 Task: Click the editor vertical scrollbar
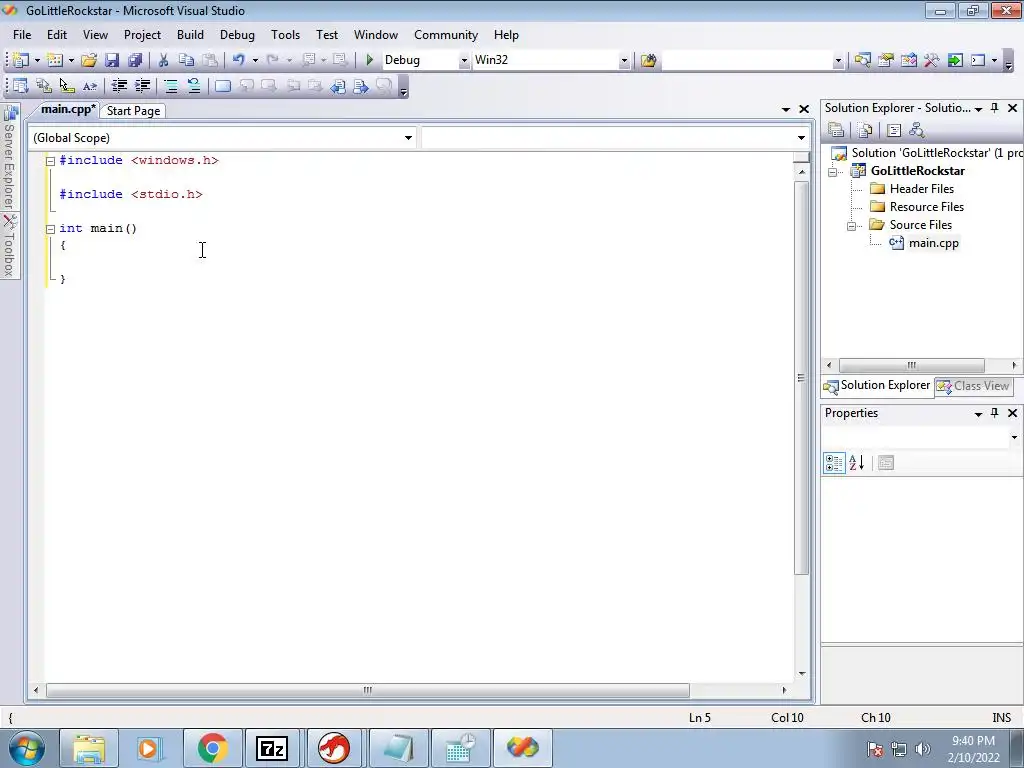[x=801, y=378]
